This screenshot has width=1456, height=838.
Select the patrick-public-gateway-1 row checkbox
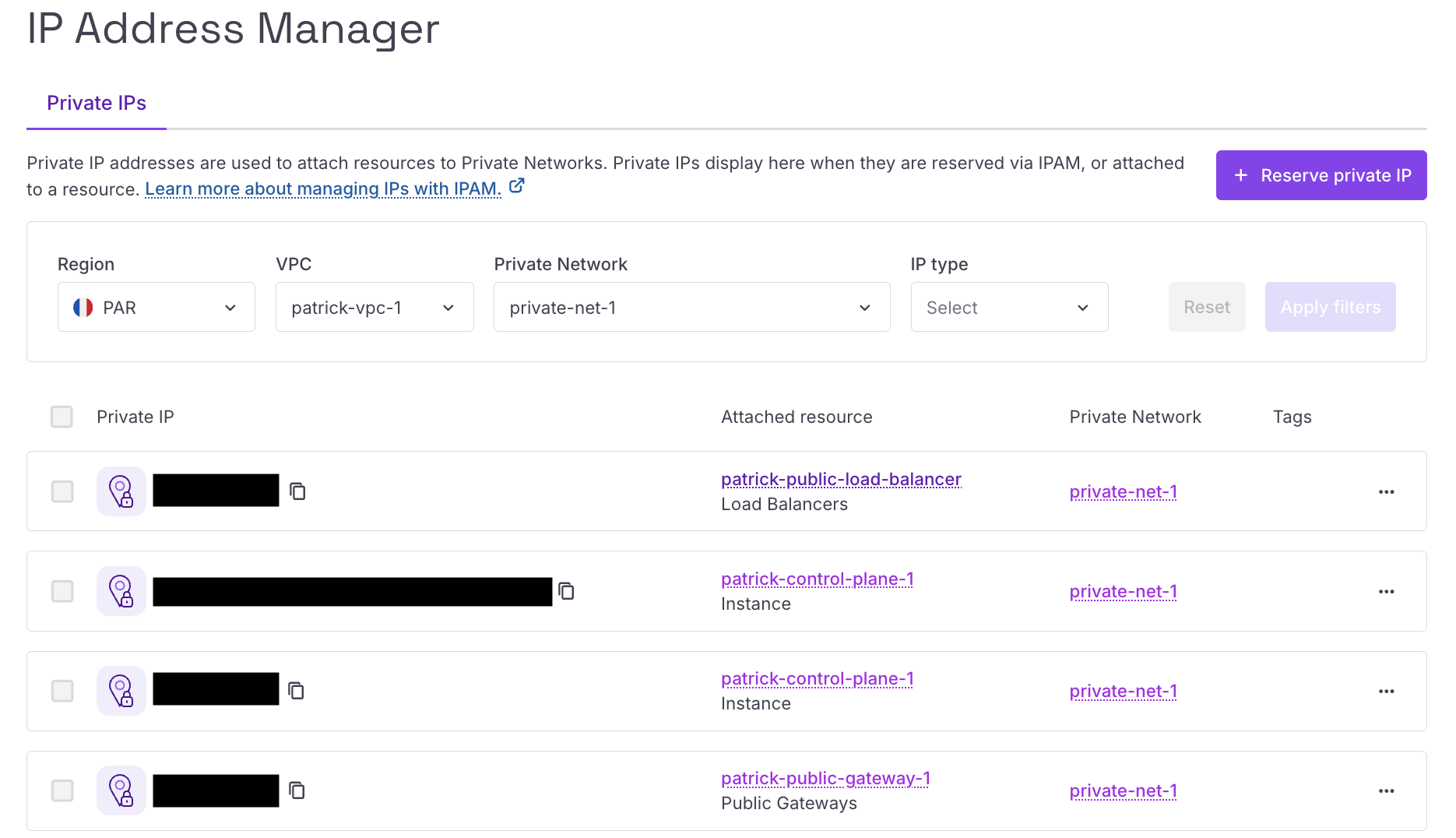pyautogui.click(x=62, y=790)
